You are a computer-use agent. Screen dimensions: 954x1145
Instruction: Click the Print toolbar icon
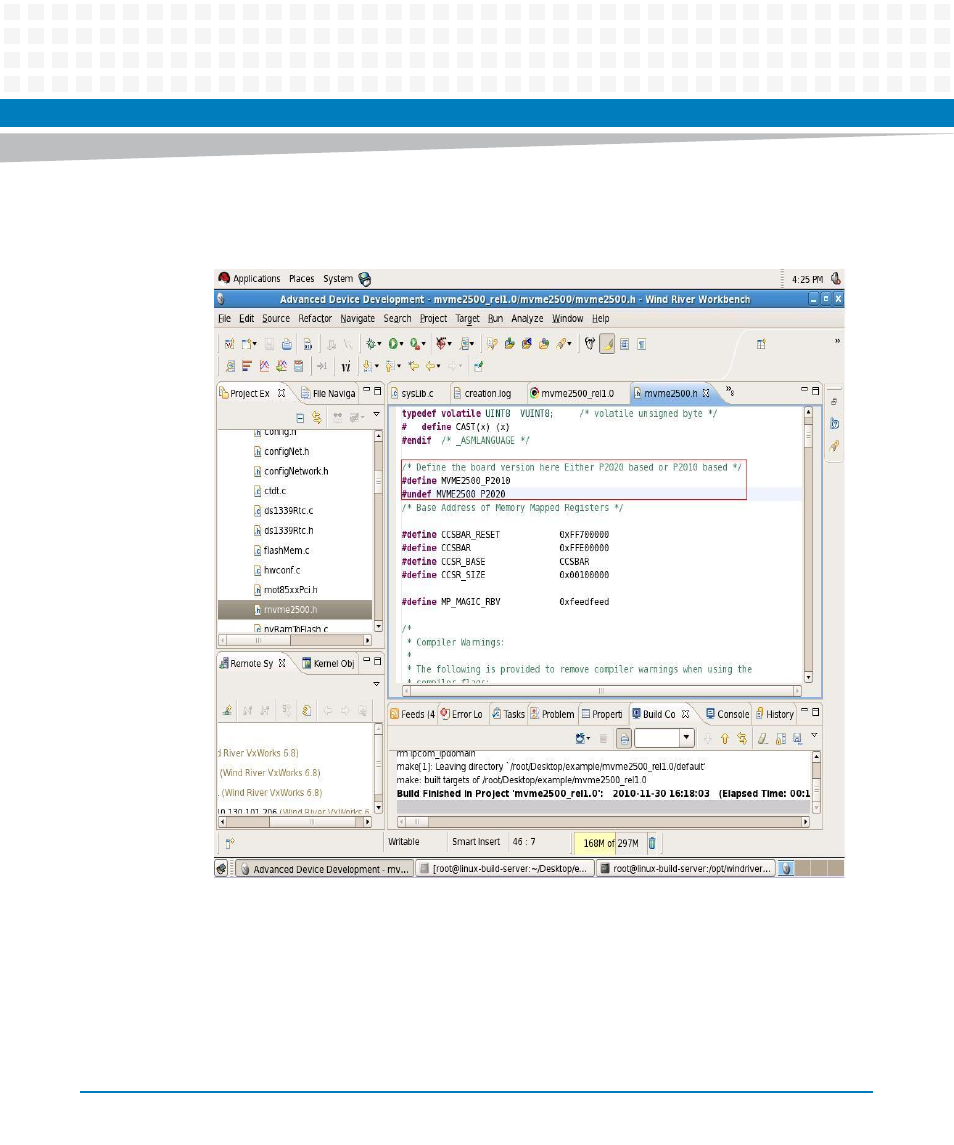click(x=287, y=344)
